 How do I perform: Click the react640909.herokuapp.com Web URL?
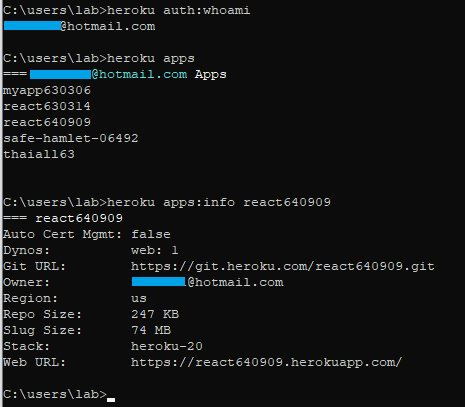tap(267, 362)
